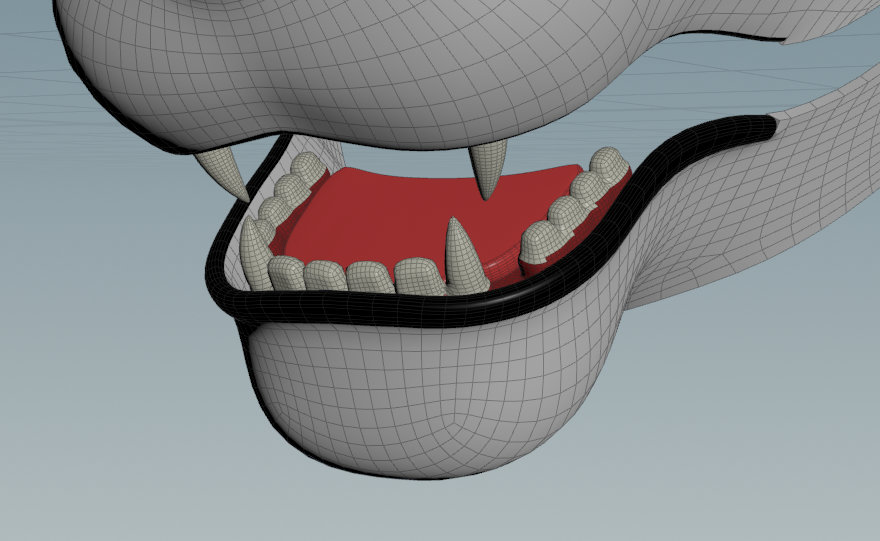The width and height of the screenshot is (880, 541).
Task: Click the lower front incisor left of canine
Action: pos(414,276)
